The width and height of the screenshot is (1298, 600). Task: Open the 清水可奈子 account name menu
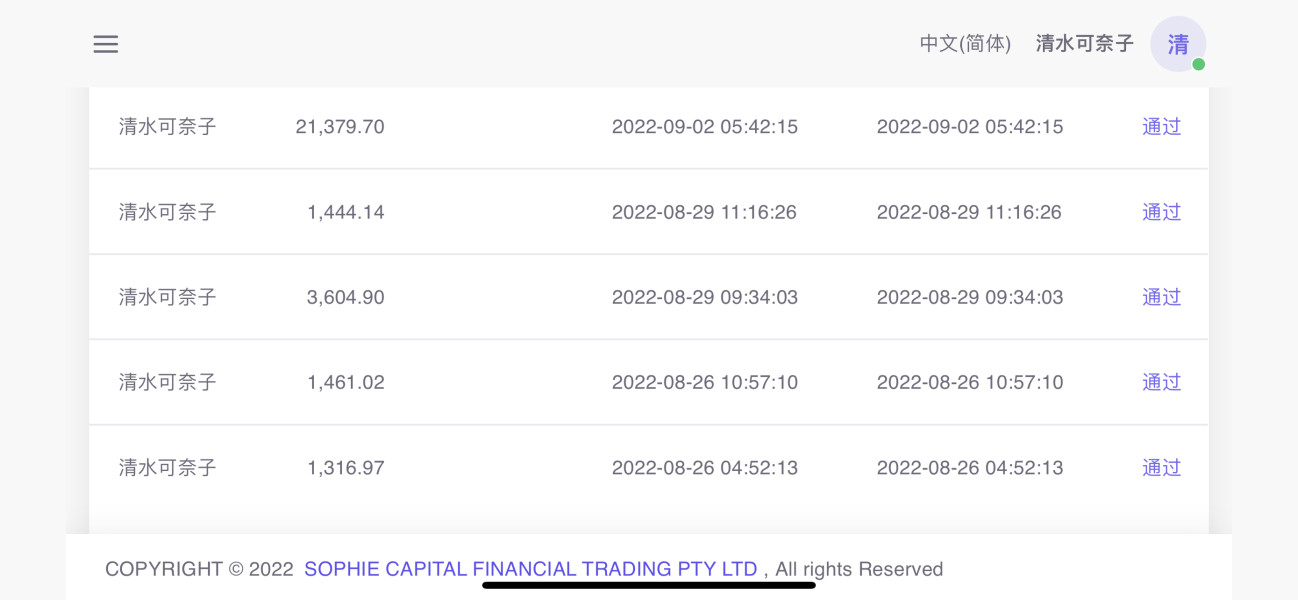point(1085,44)
